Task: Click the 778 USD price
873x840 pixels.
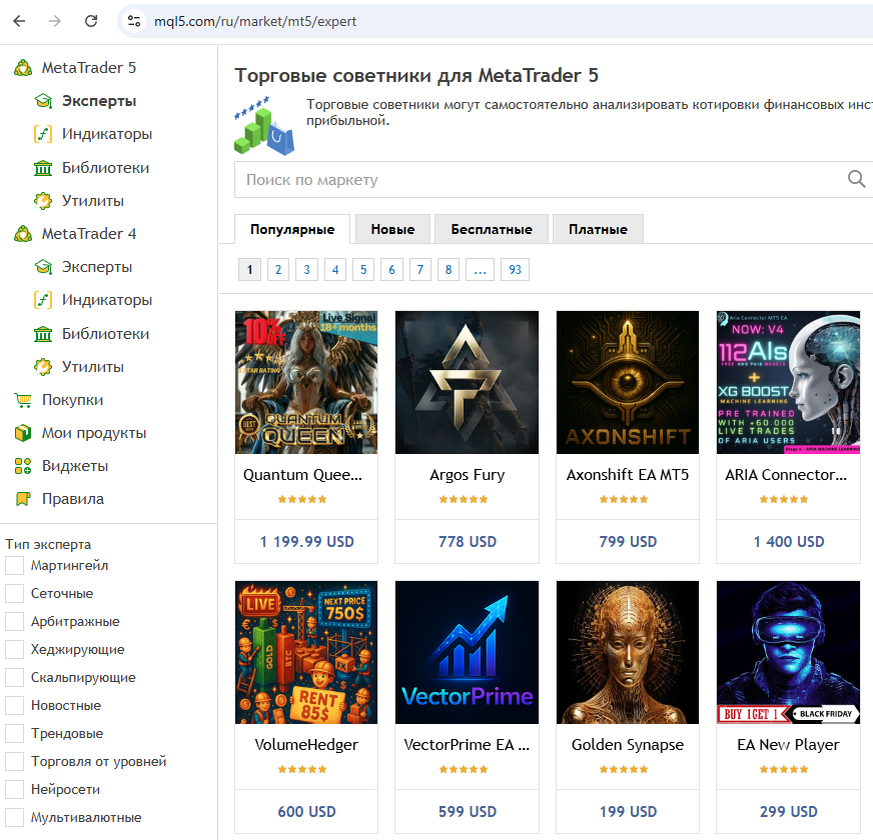Action: click(467, 542)
